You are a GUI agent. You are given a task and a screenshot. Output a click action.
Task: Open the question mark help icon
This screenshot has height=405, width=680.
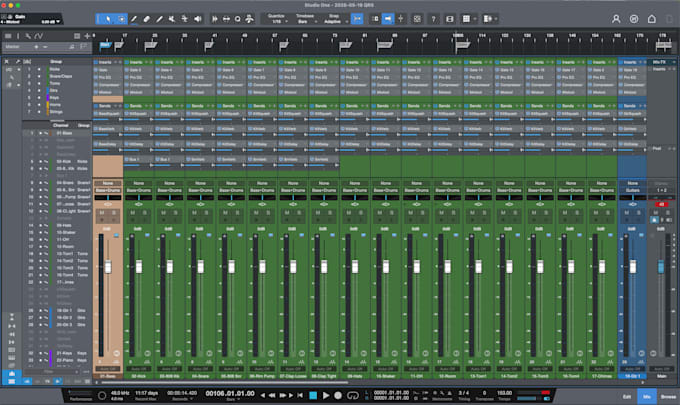coord(433,19)
